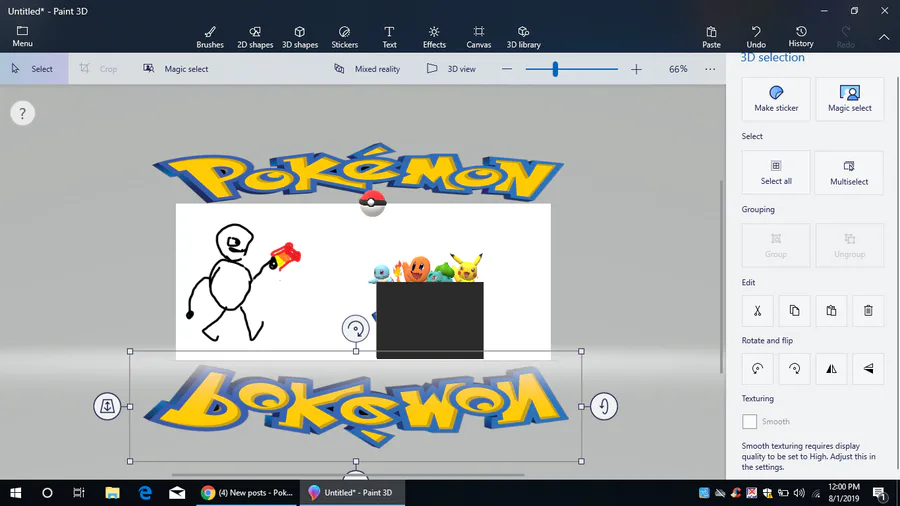Open the help question mark button
Screen dimensions: 900x506
[22, 113]
